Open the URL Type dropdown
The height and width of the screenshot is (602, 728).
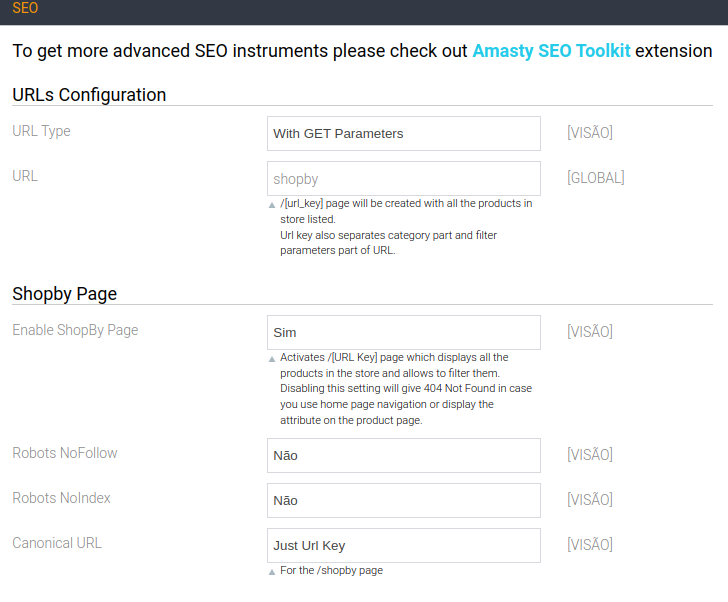[403, 133]
